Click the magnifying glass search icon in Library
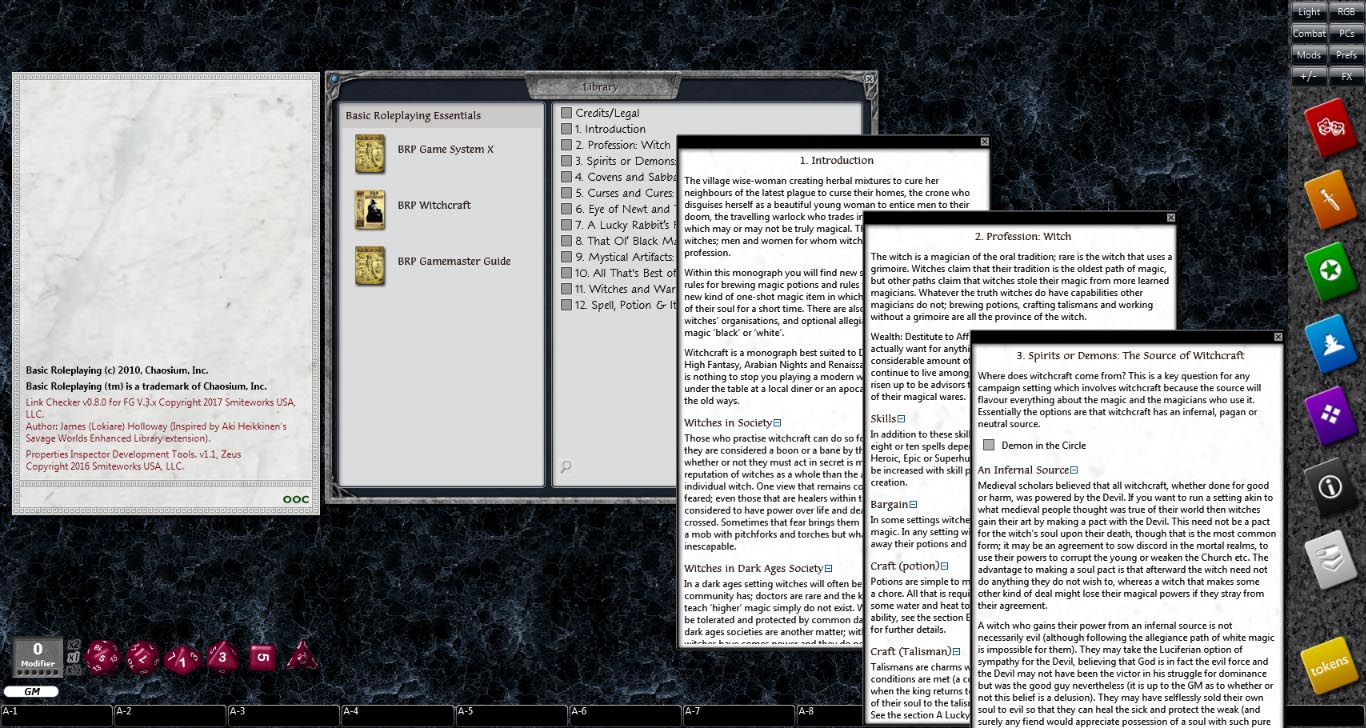 tap(565, 466)
